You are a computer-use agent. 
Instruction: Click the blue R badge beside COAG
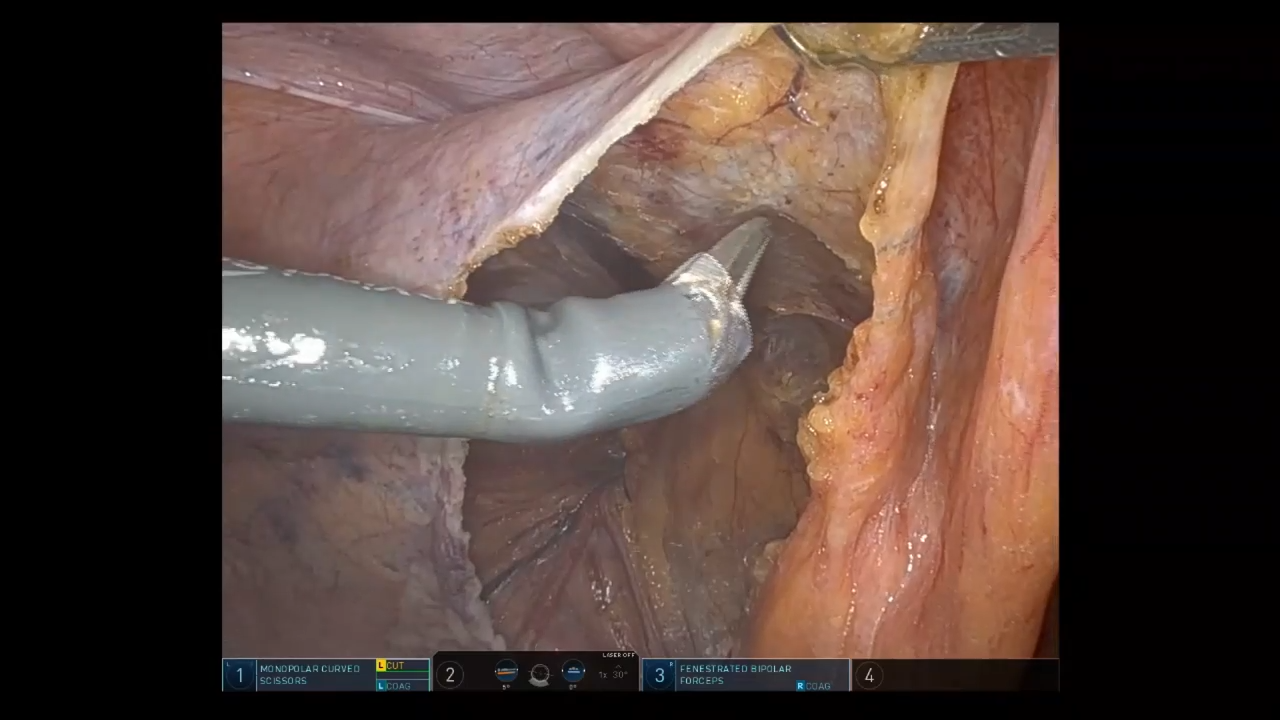click(x=801, y=686)
